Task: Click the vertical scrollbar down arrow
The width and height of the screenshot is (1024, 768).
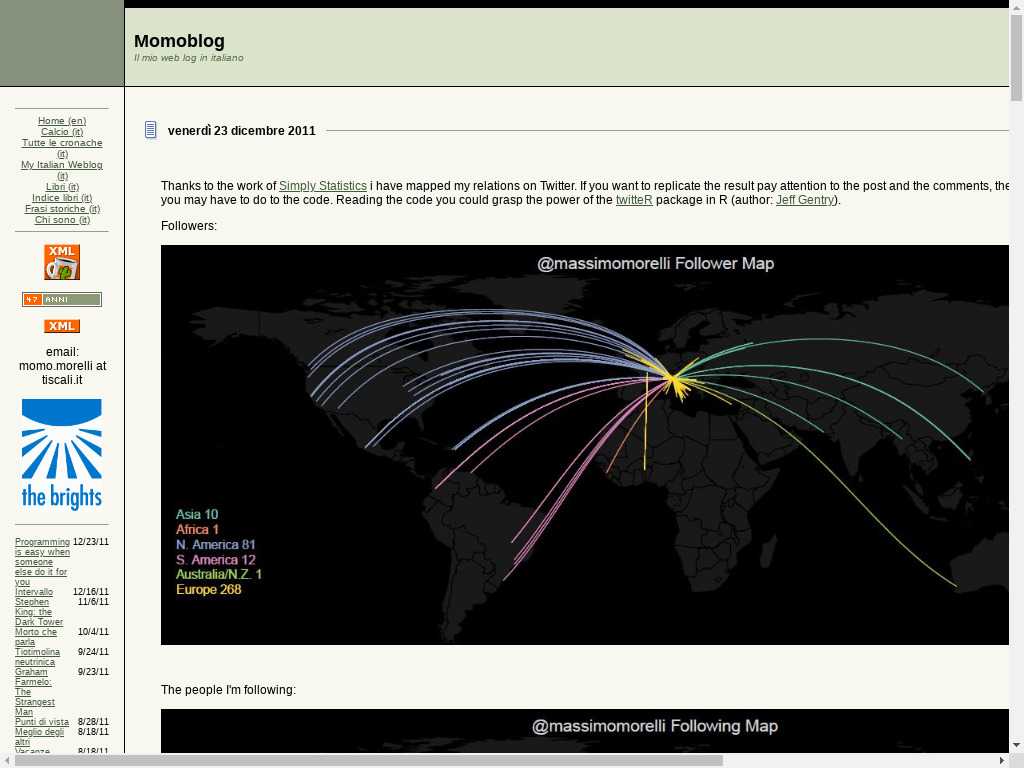Action: 1016,745
